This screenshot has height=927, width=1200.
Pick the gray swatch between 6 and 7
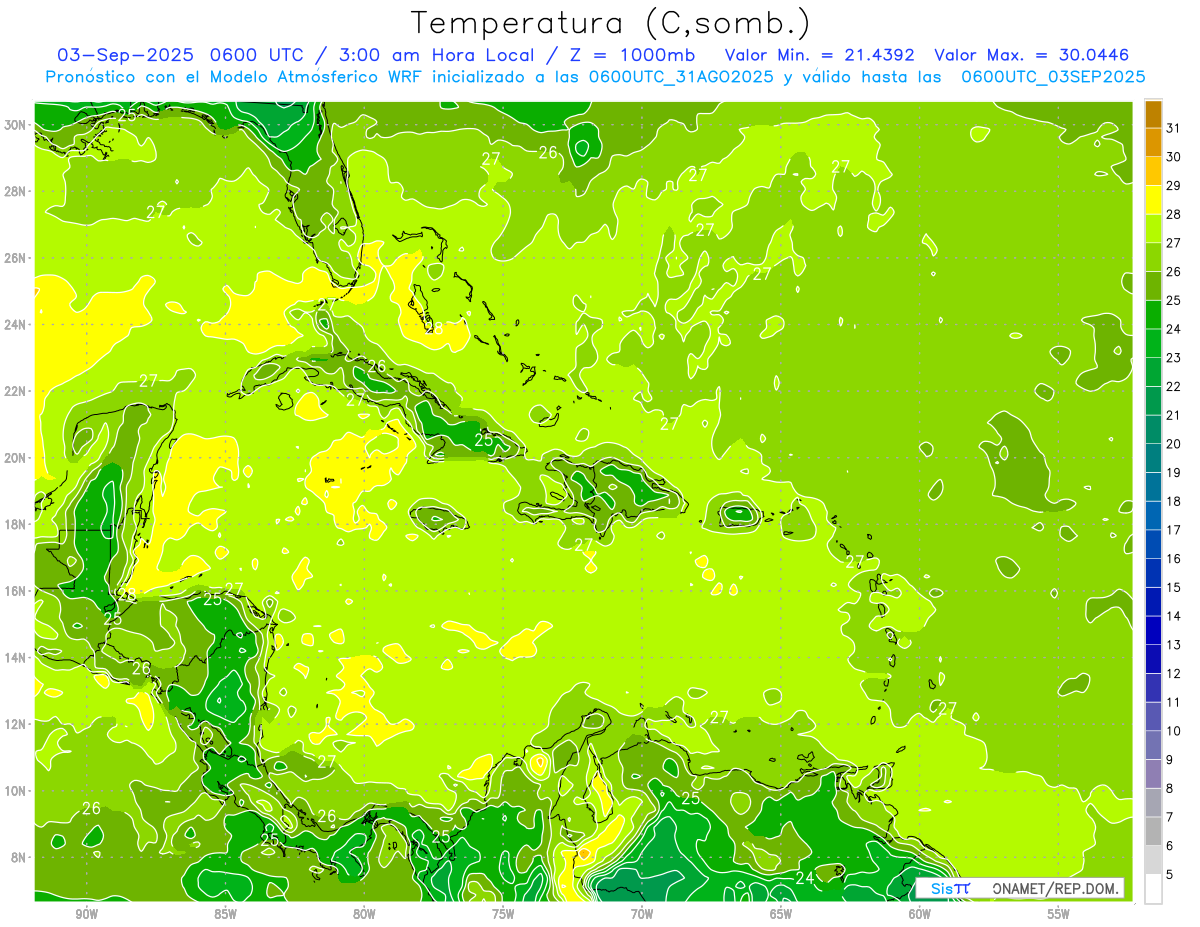click(x=1153, y=831)
